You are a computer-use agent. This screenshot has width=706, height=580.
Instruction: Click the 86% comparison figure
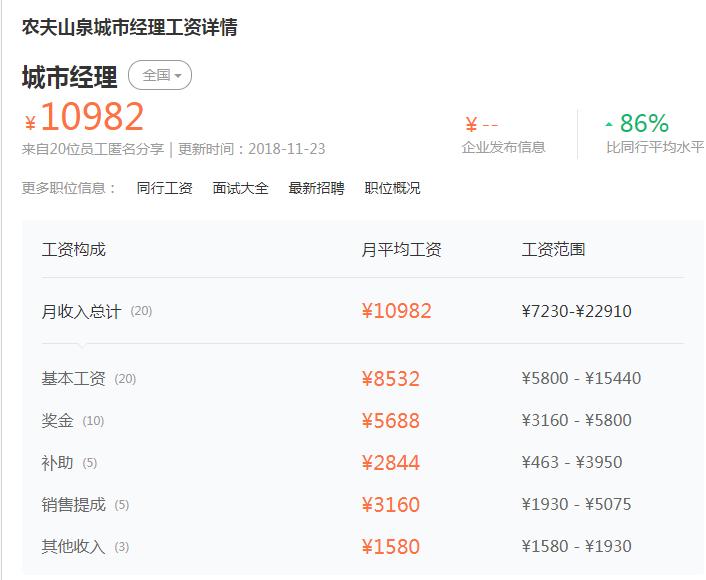point(644,123)
